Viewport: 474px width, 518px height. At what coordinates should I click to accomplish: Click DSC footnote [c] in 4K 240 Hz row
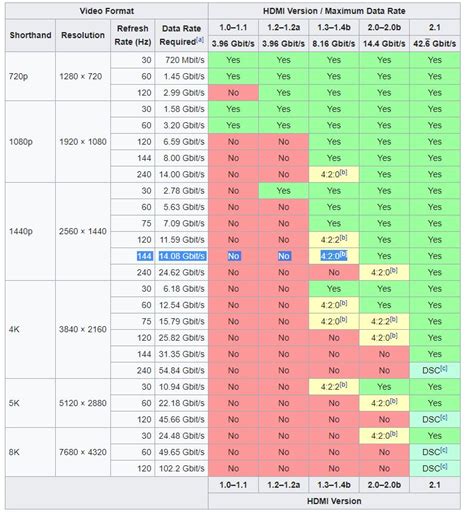click(x=444, y=369)
